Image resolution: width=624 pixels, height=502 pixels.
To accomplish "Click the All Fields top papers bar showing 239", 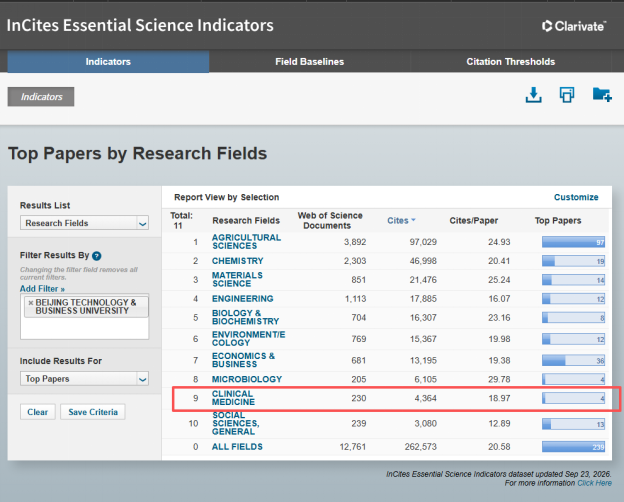I will pos(573,447).
